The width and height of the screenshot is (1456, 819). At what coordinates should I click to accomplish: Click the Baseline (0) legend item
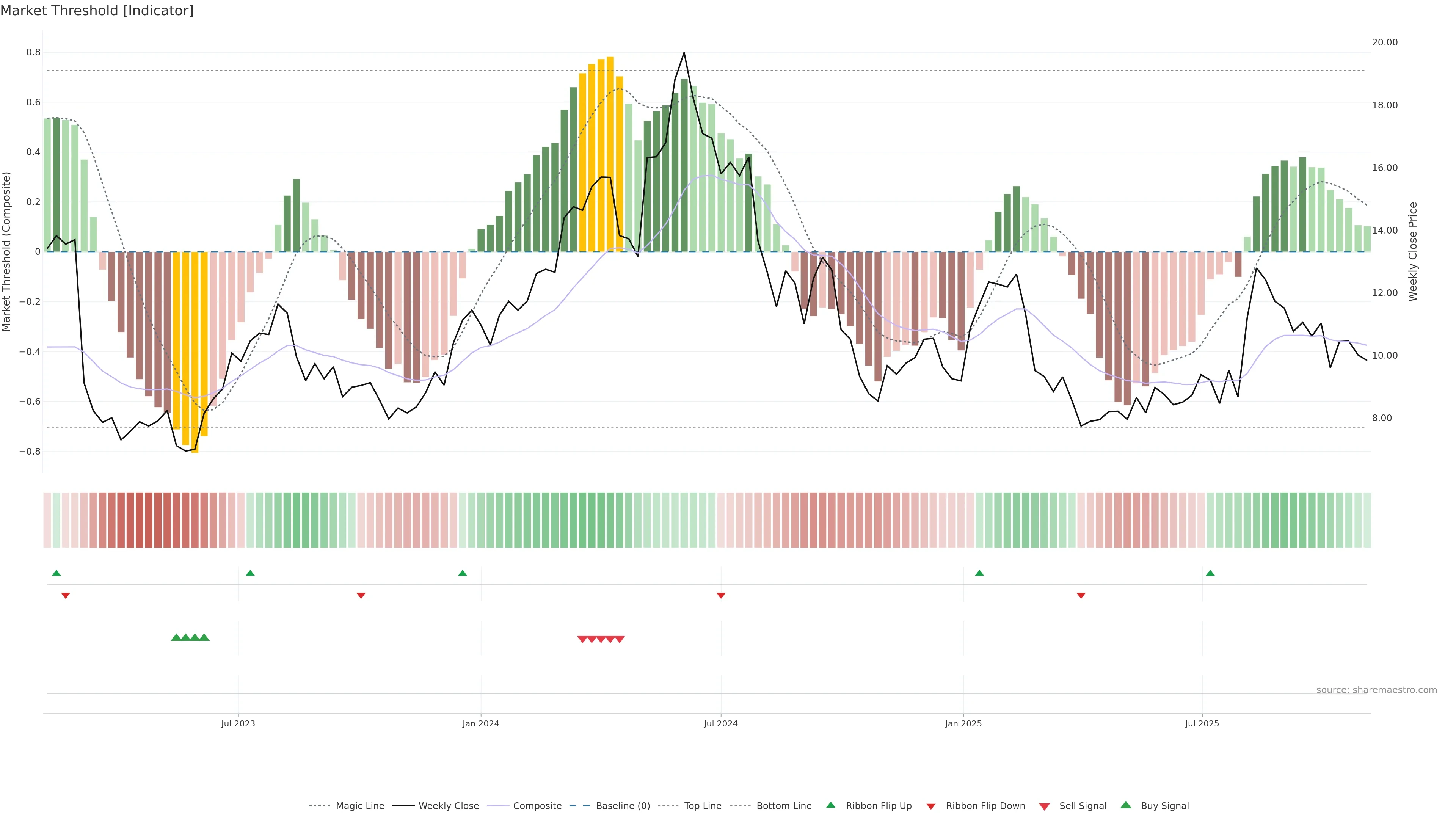click(622, 805)
